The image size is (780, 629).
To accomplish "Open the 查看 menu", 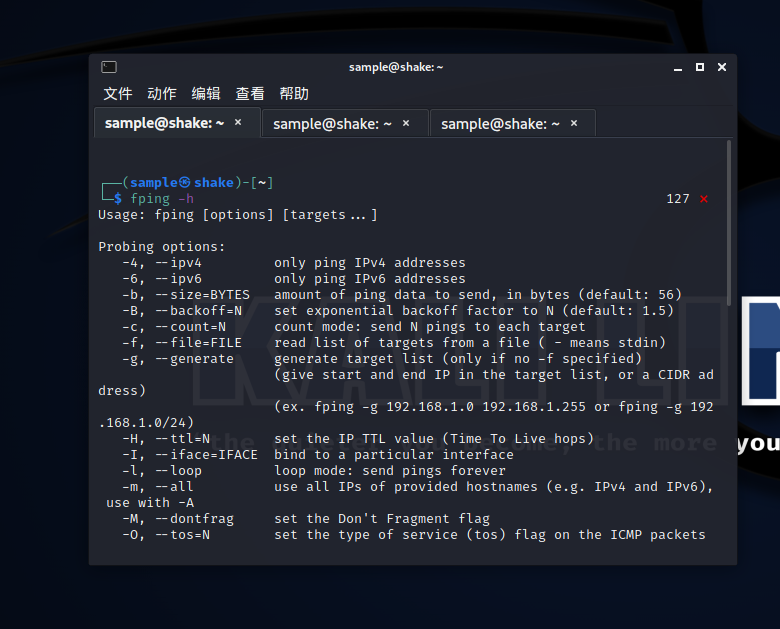I will (x=250, y=94).
